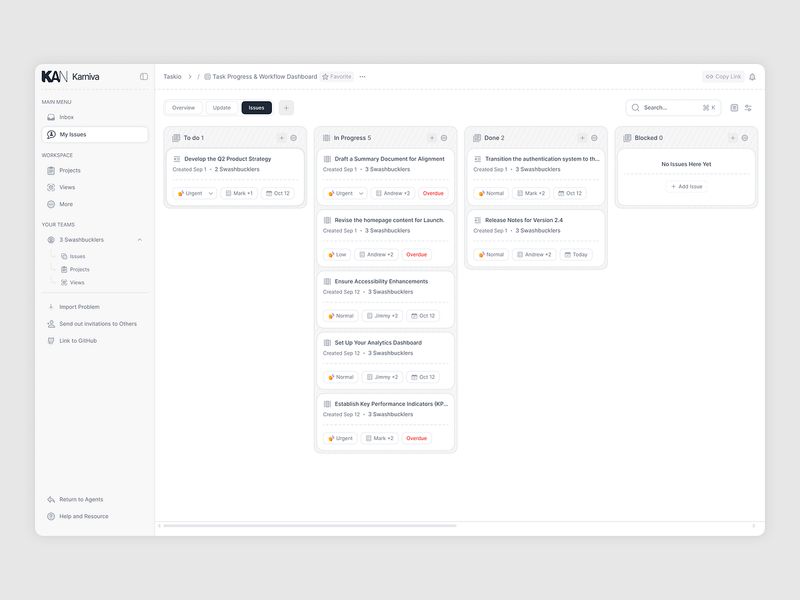Open Urgent priority dropdown on Q2 Product Strategy card
Image resolution: width=800 pixels, height=600 pixels.
[x=195, y=193]
